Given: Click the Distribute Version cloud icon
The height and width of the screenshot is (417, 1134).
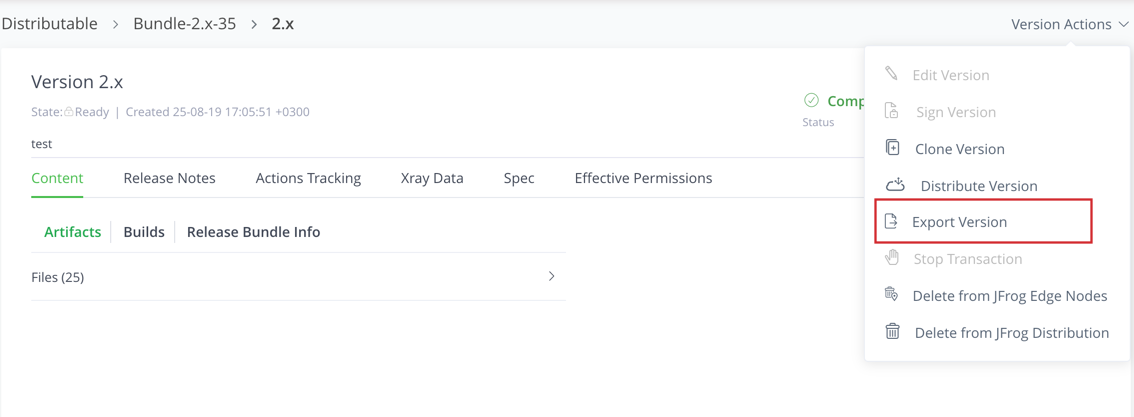Looking at the screenshot, I should click(x=895, y=185).
